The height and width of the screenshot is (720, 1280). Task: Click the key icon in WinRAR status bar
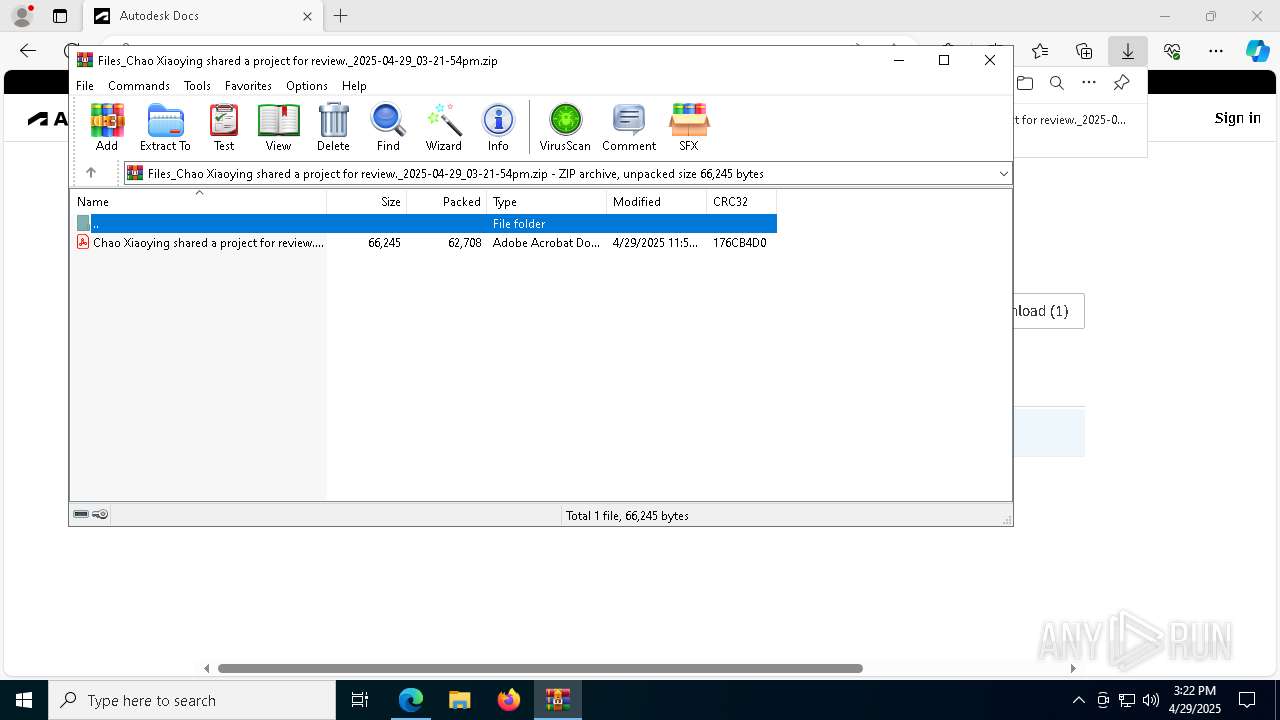[100, 514]
